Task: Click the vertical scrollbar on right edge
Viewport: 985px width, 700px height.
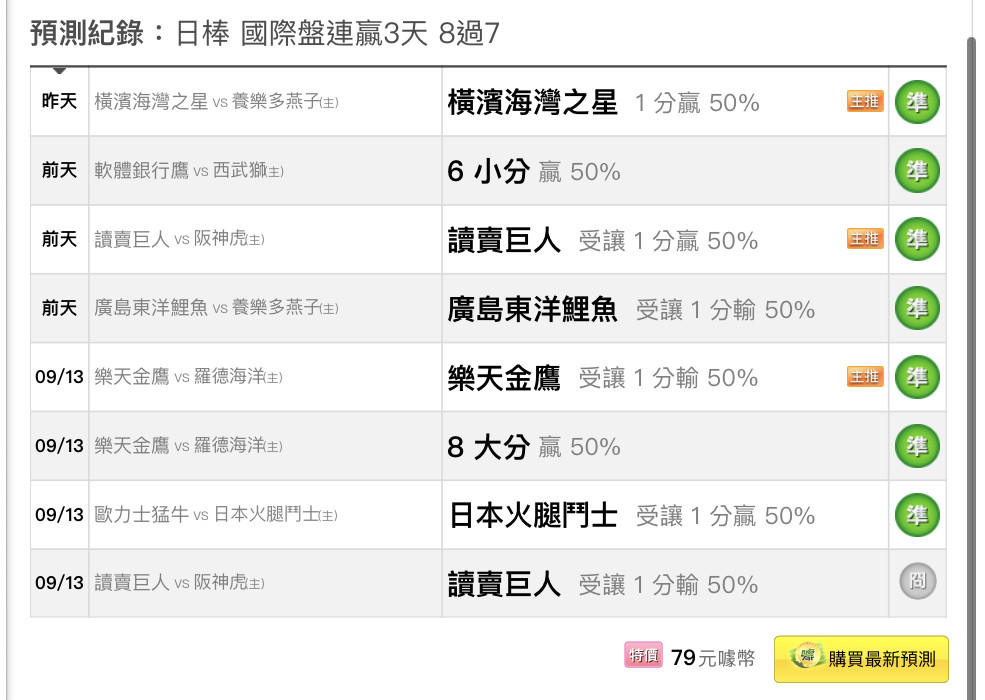Action: [x=972, y=364]
